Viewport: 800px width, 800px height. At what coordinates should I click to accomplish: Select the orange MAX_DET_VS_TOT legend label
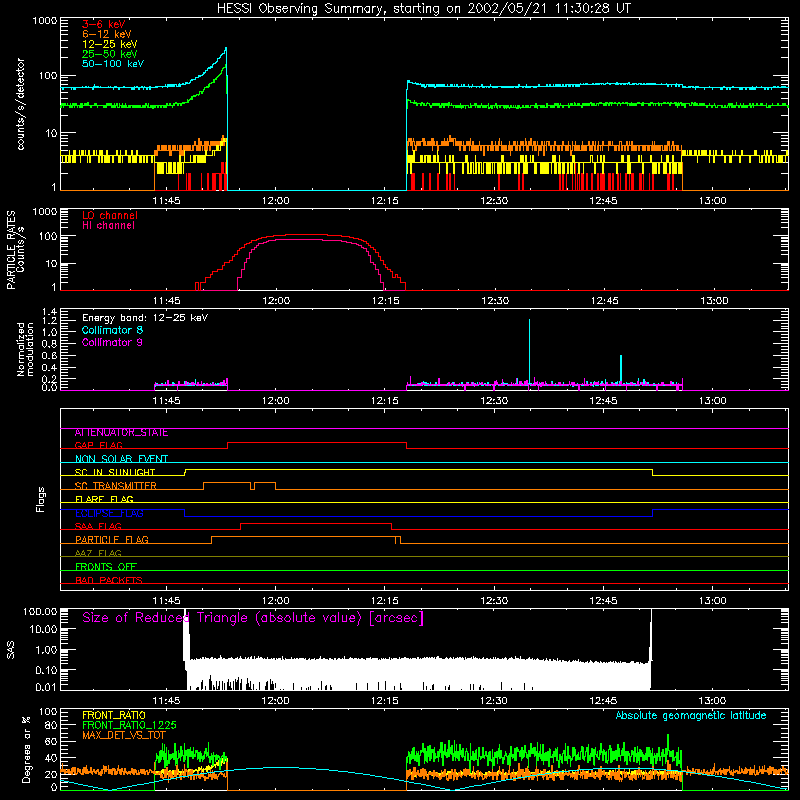click(x=124, y=735)
